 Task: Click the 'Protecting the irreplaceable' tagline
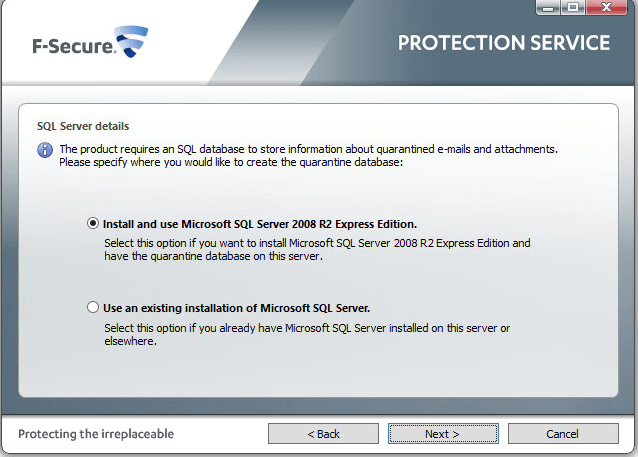96,434
